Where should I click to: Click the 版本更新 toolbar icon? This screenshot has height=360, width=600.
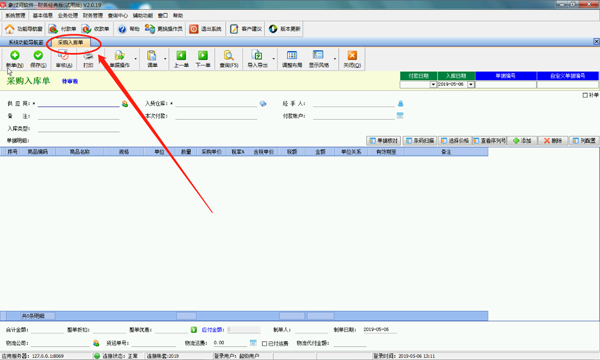click(273, 29)
